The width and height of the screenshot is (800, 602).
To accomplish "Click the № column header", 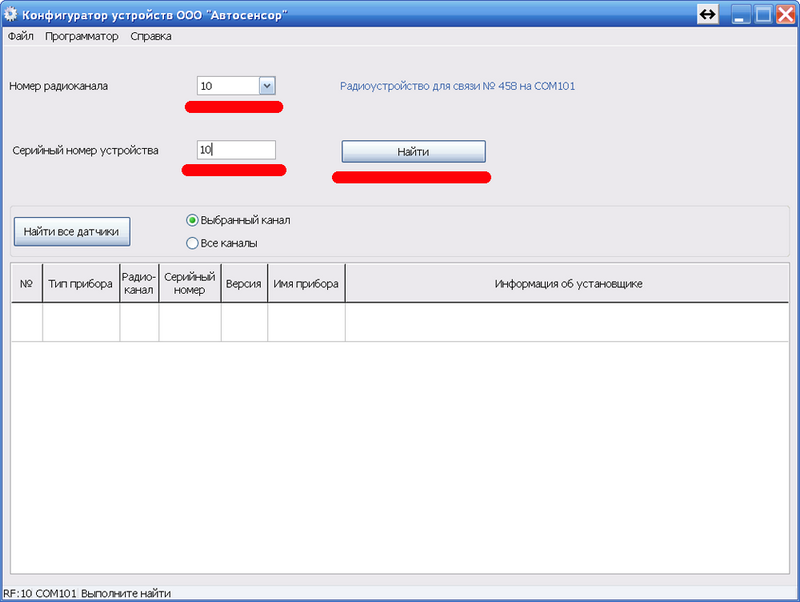I will tap(27, 283).
